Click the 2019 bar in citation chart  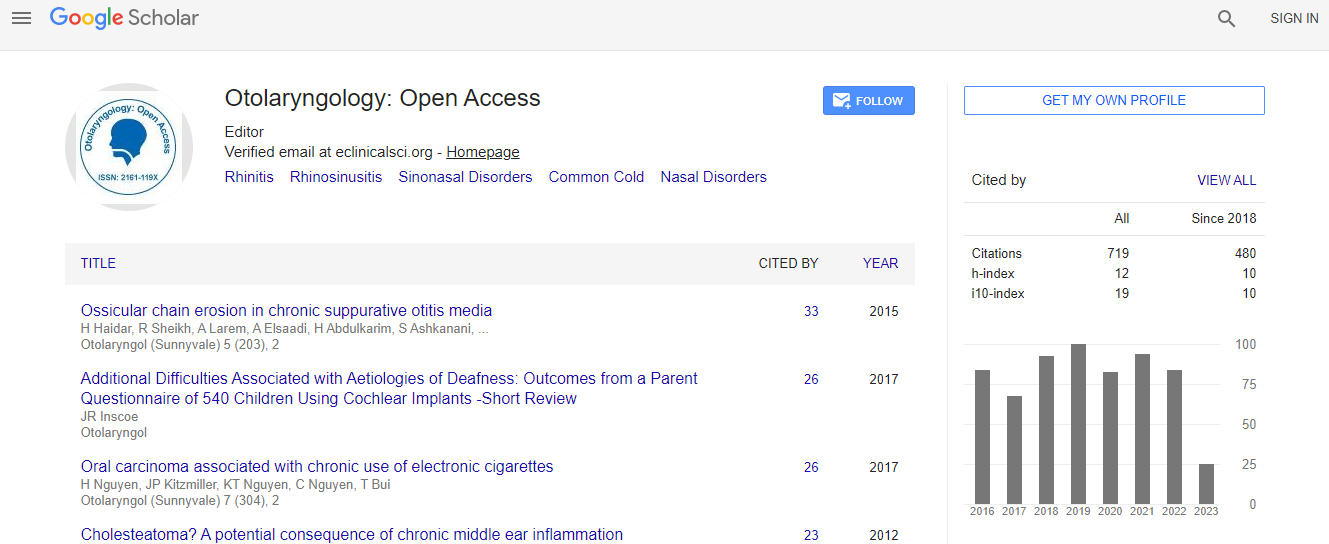(1078, 424)
